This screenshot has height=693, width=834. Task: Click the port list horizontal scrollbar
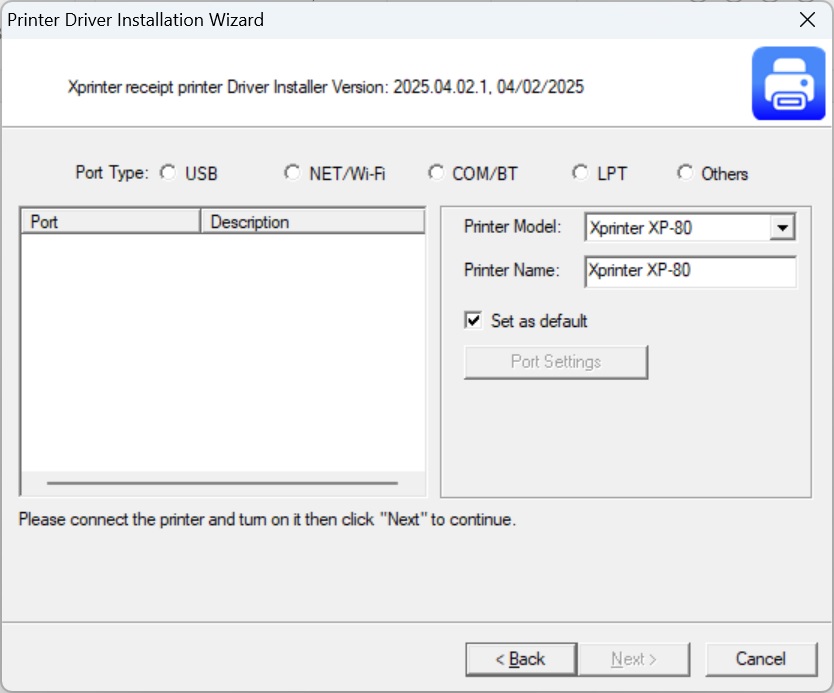point(222,483)
